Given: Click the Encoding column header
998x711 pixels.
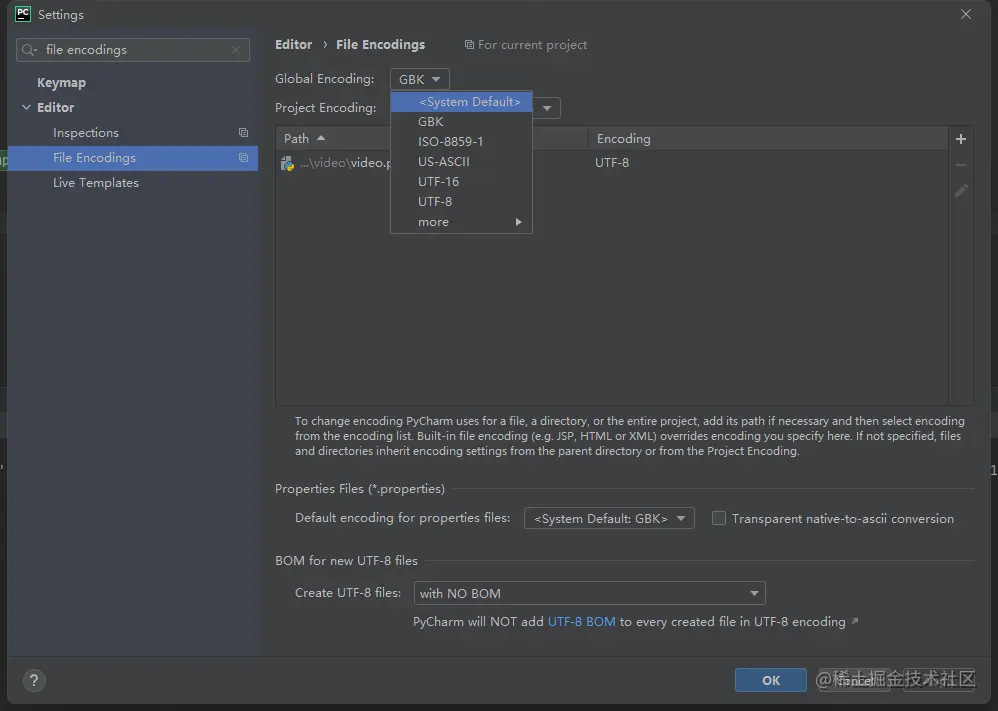Looking at the screenshot, I should click(768, 138).
